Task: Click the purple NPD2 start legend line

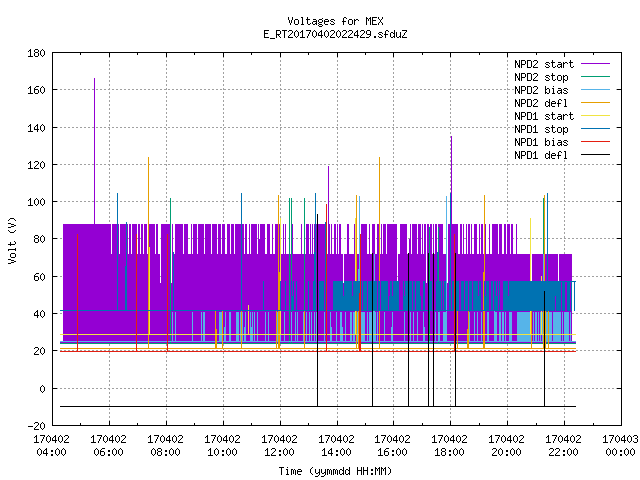Action: tap(595, 64)
